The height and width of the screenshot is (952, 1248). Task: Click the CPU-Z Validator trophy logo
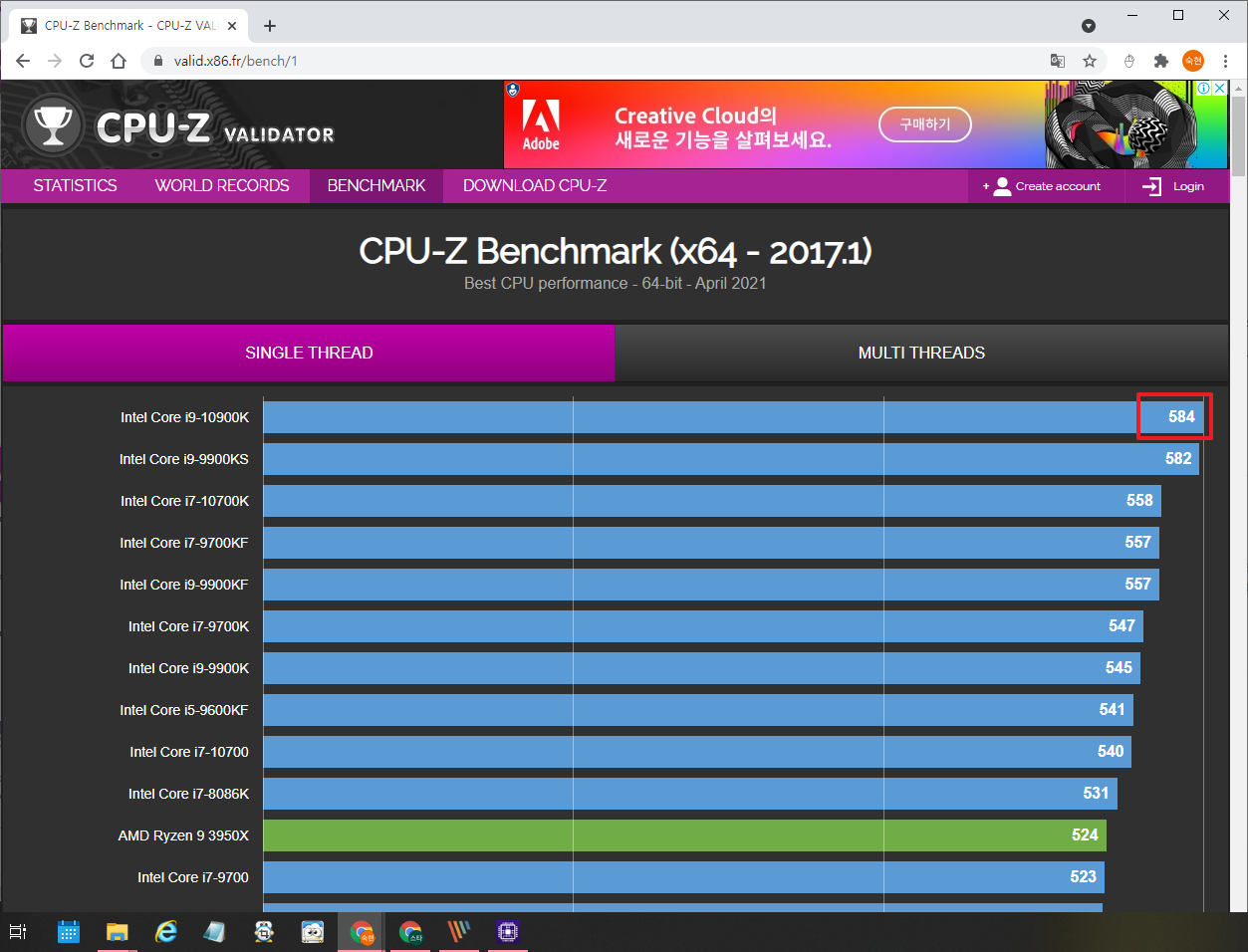(x=53, y=124)
